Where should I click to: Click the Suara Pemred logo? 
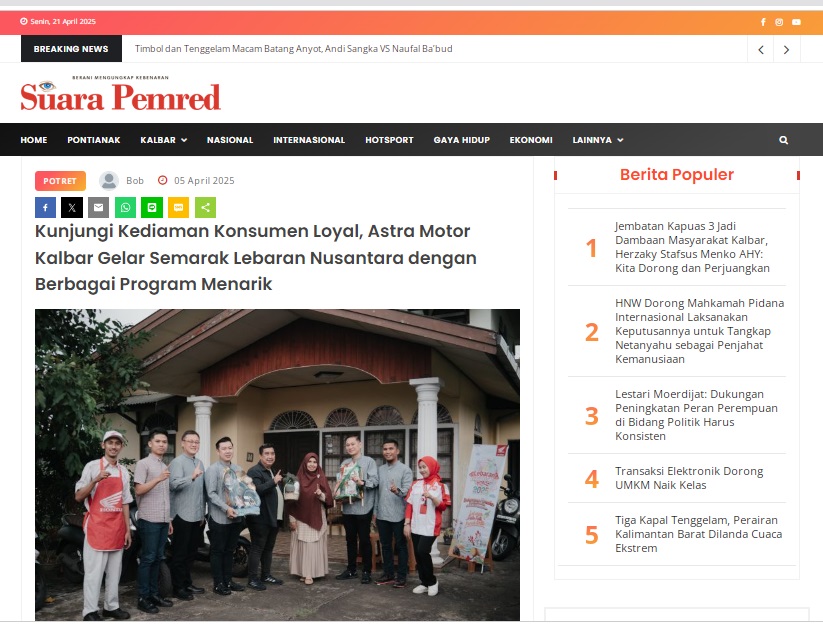click(121, 93)
